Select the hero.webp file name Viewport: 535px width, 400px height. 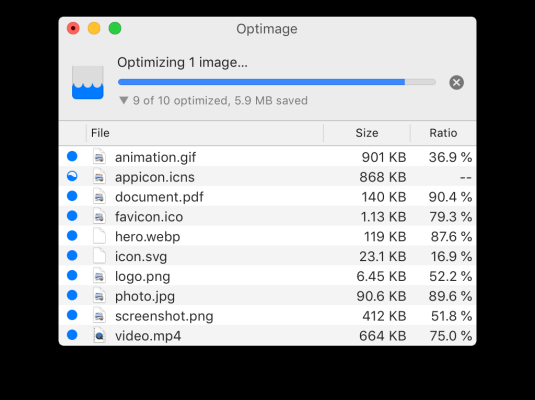[x=148, y=237]
